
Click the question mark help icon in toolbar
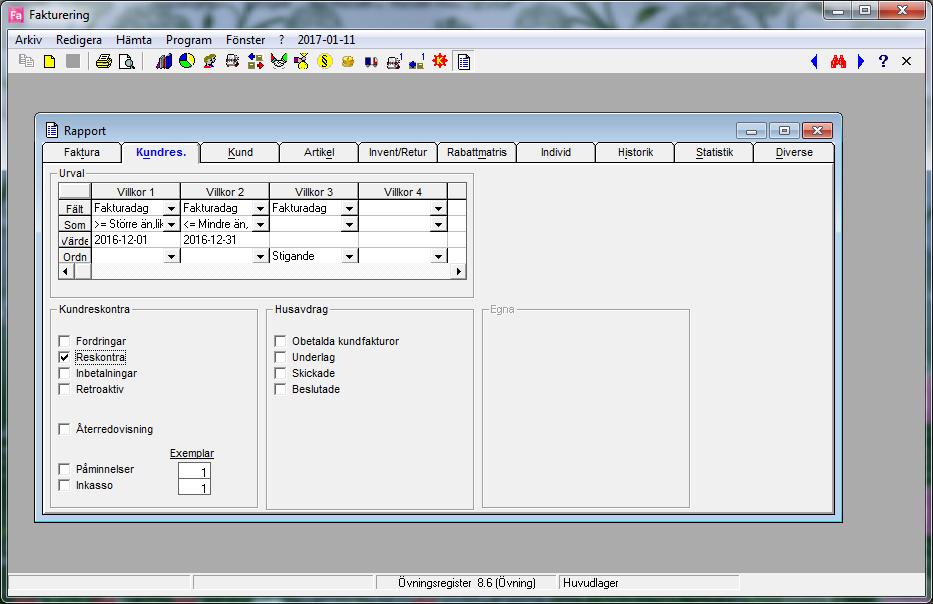point(883,61)
